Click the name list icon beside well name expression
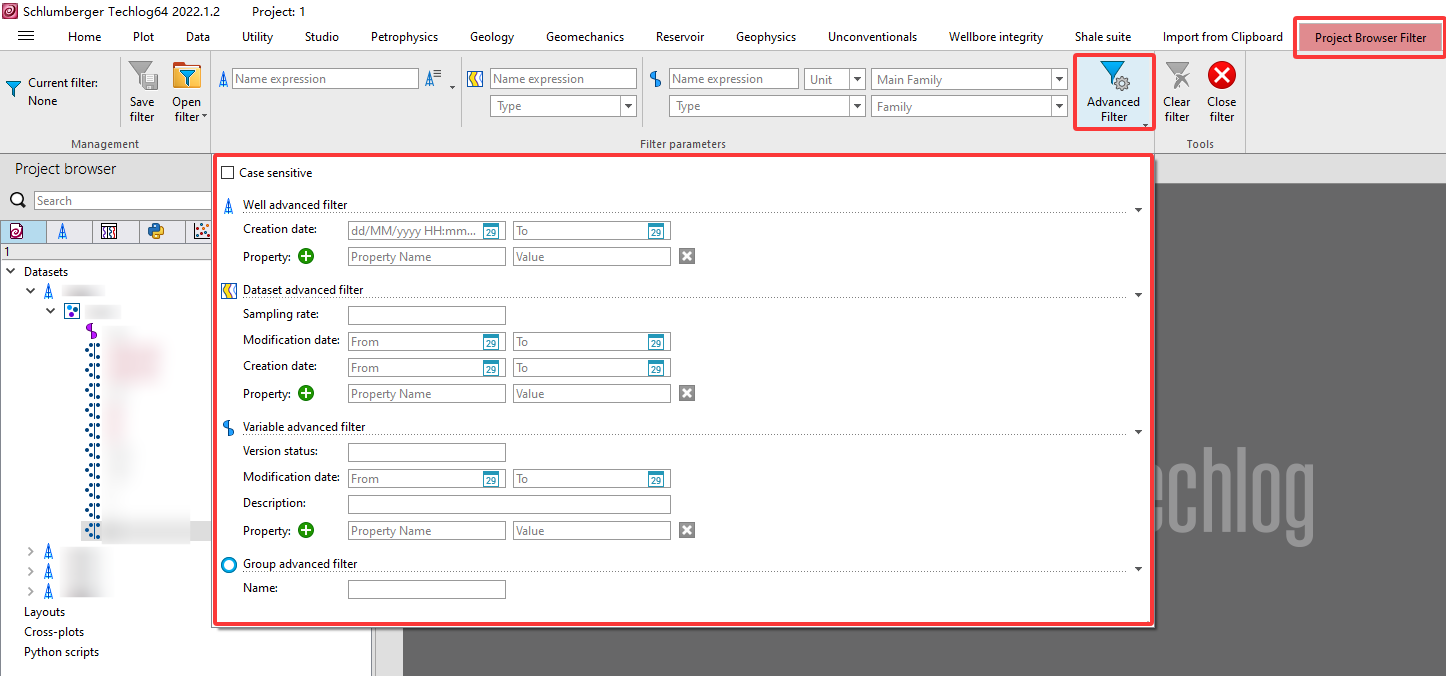The width and height of the screenshot is (1446, 676). pyautogui.click(x=433, y=78)
